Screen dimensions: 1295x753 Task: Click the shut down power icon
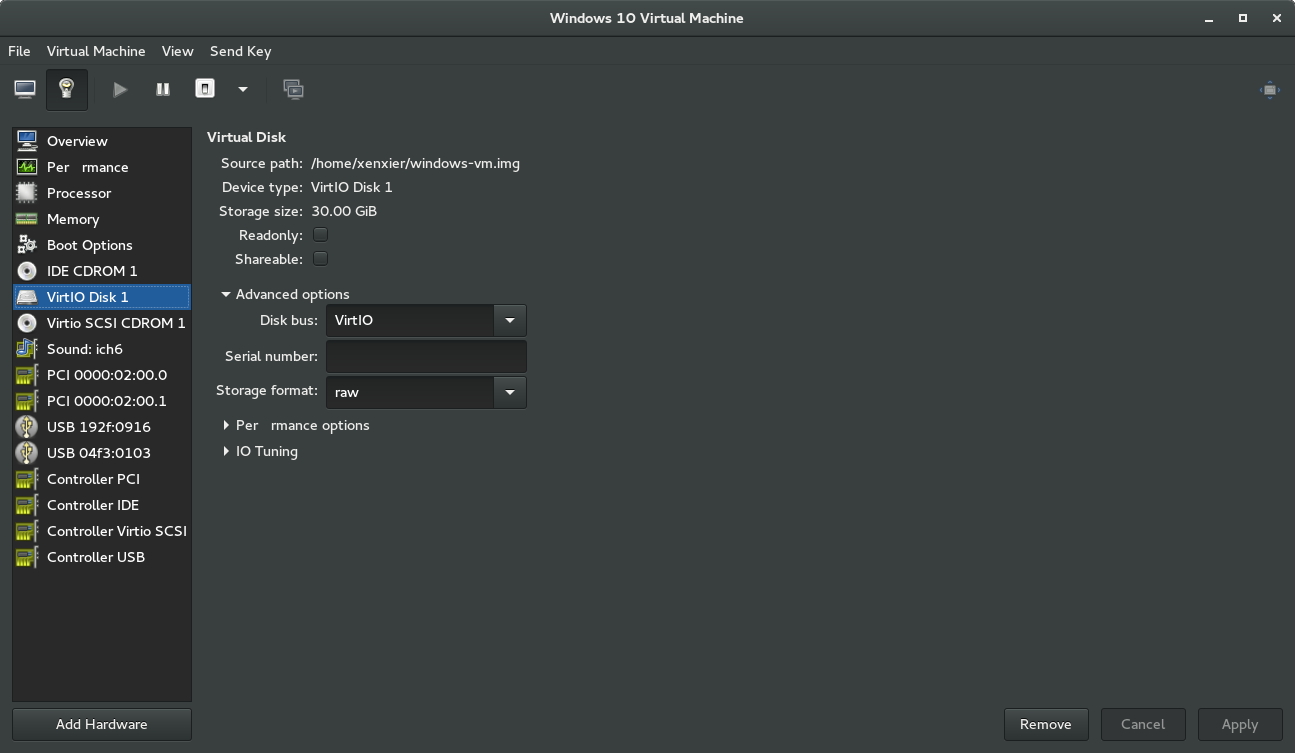click(205, 89)
